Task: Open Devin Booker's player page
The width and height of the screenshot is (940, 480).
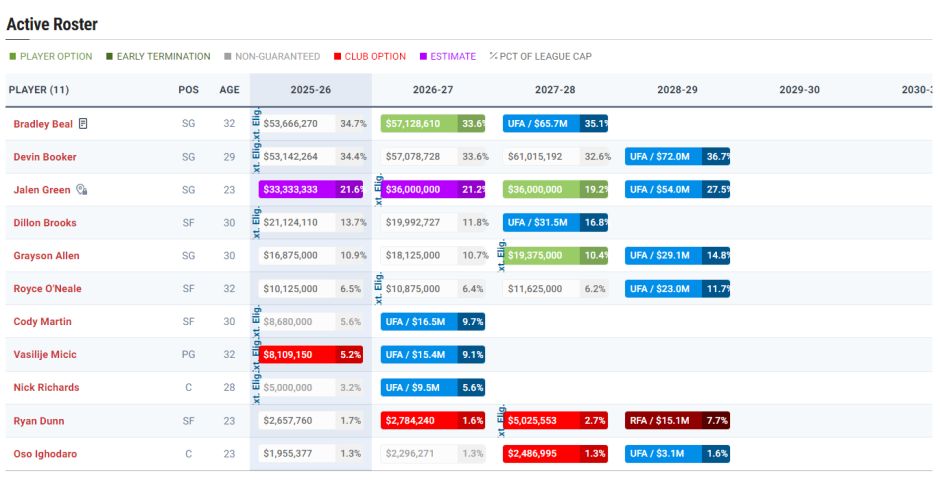Action: pyautogui.click(x=45, y=157)
